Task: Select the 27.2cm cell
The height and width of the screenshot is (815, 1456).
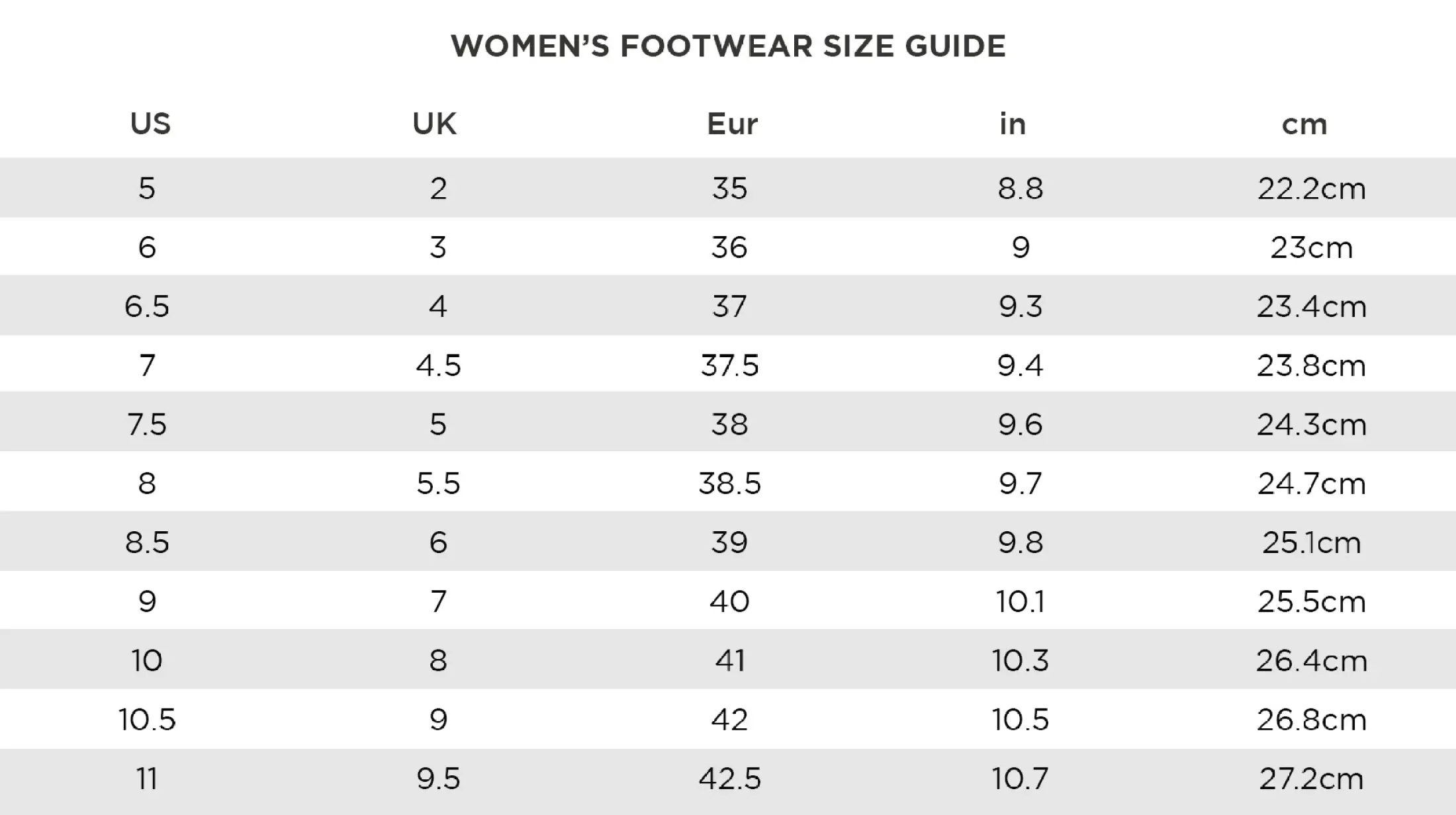Action: pos(1311,779)
